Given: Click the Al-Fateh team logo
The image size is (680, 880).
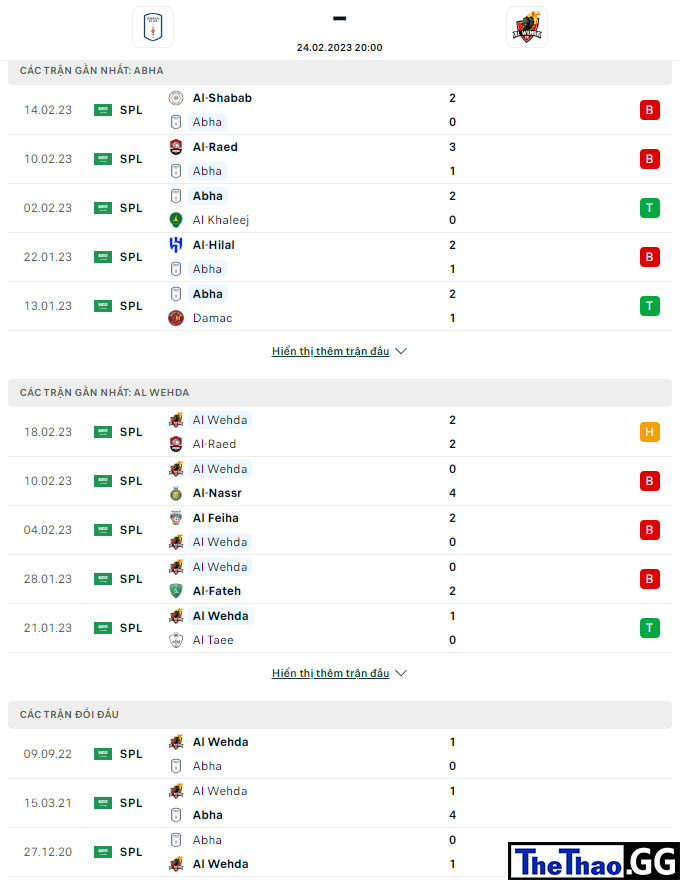Looking at the screenshot, I should (176, 591).
